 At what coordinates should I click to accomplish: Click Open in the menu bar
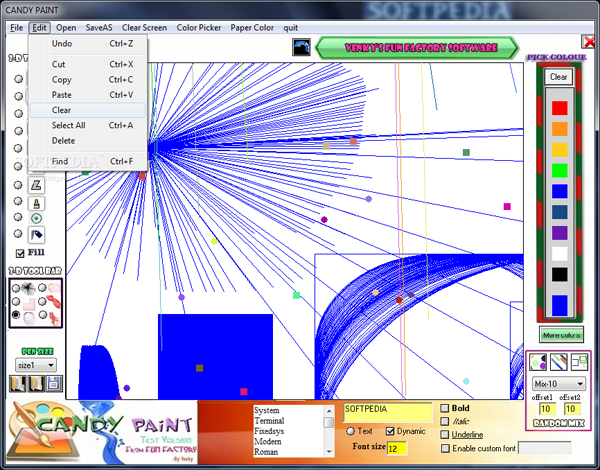pyautogui.click(x=66, y=28)
